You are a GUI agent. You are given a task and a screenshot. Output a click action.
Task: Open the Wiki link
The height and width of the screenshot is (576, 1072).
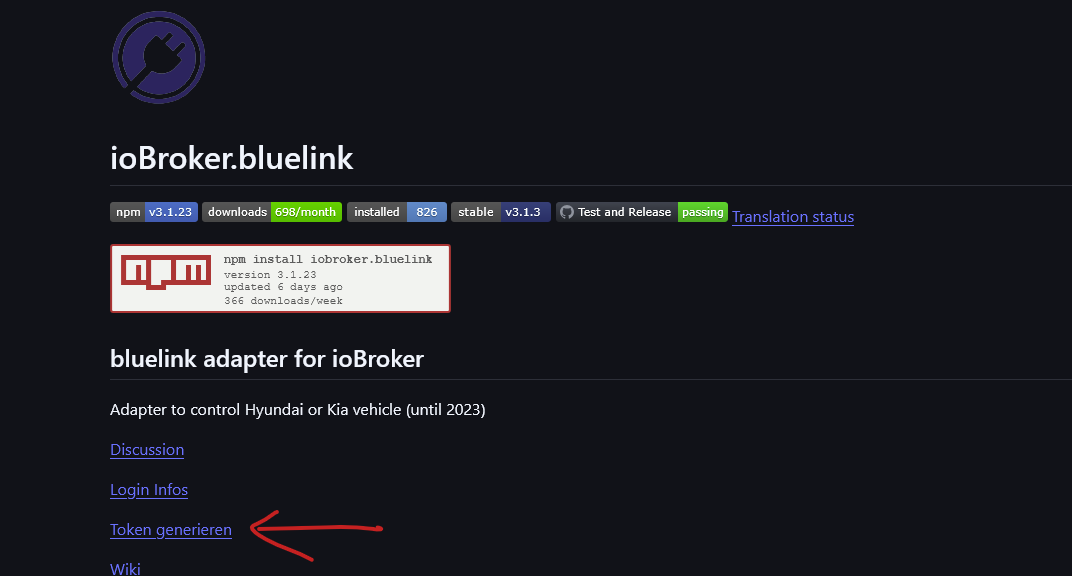[x=125, y=568]
